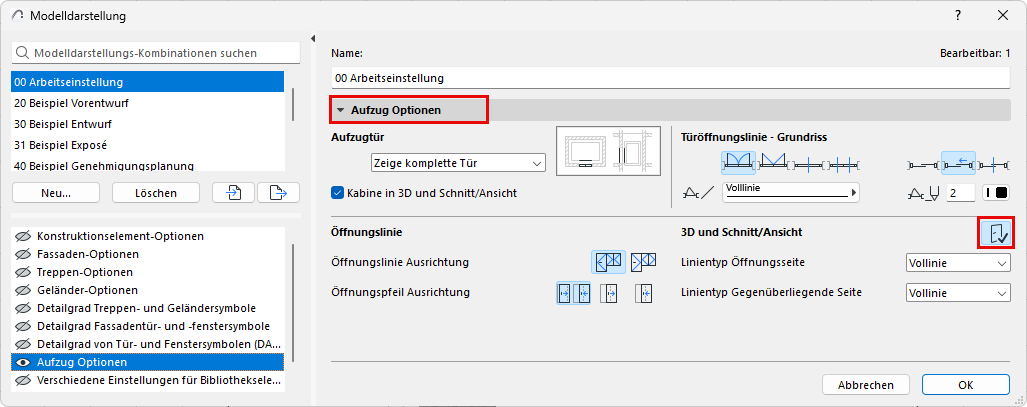Viewport: 1027px width, 407px height.
Task: Choose the second Öffnungslinie Ausrichtung icon
Action: [x=643, y=262]
